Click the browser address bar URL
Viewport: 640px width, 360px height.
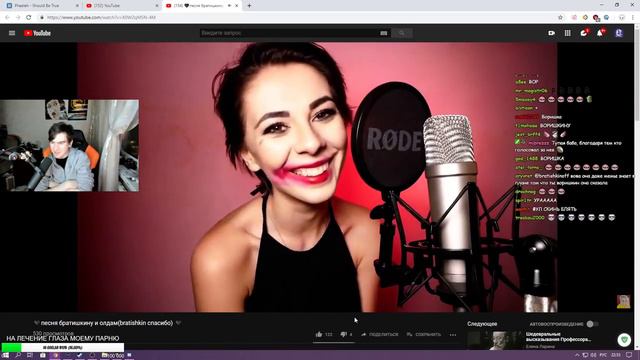[101, 18]
